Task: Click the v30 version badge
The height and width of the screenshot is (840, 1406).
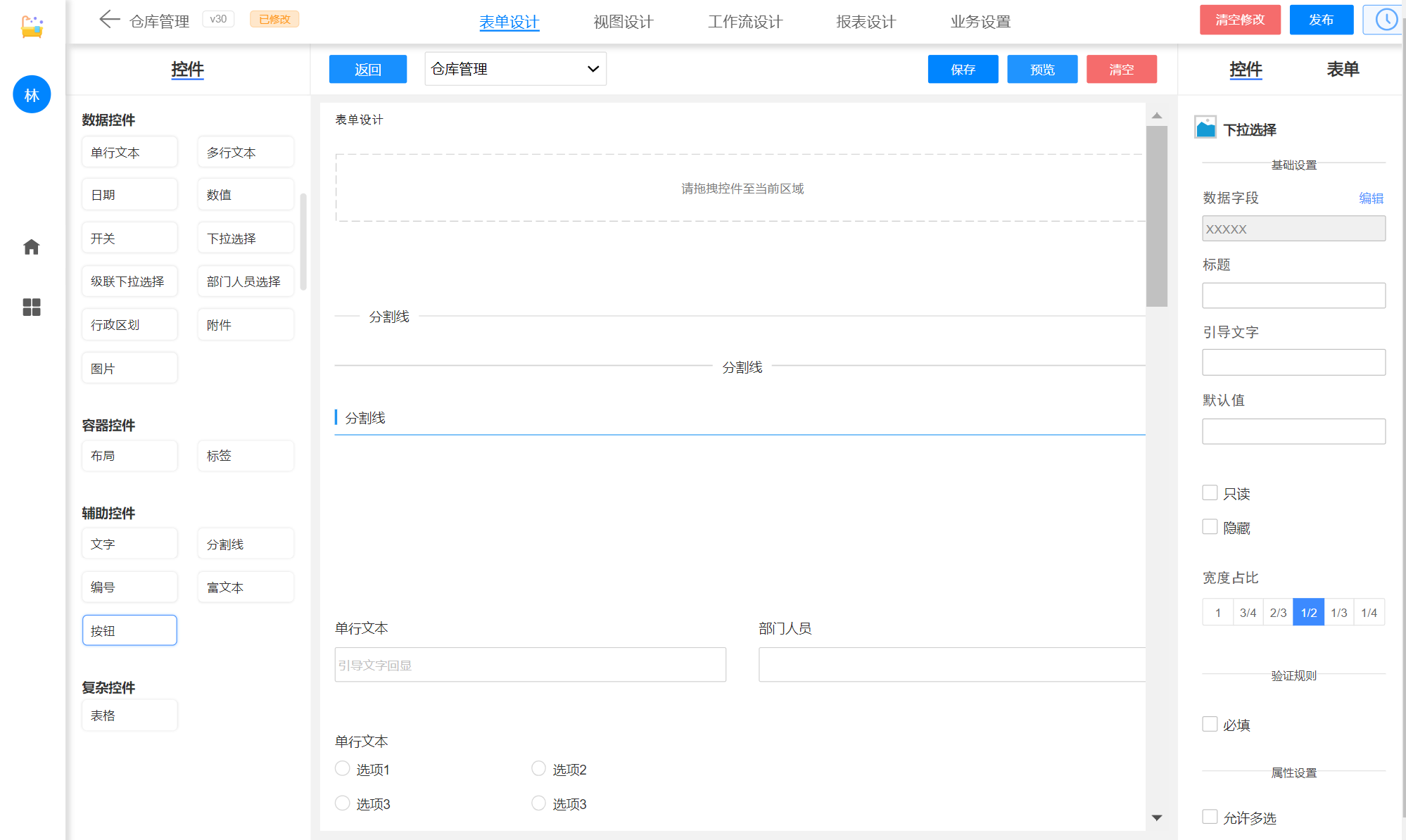Action: 218,19
